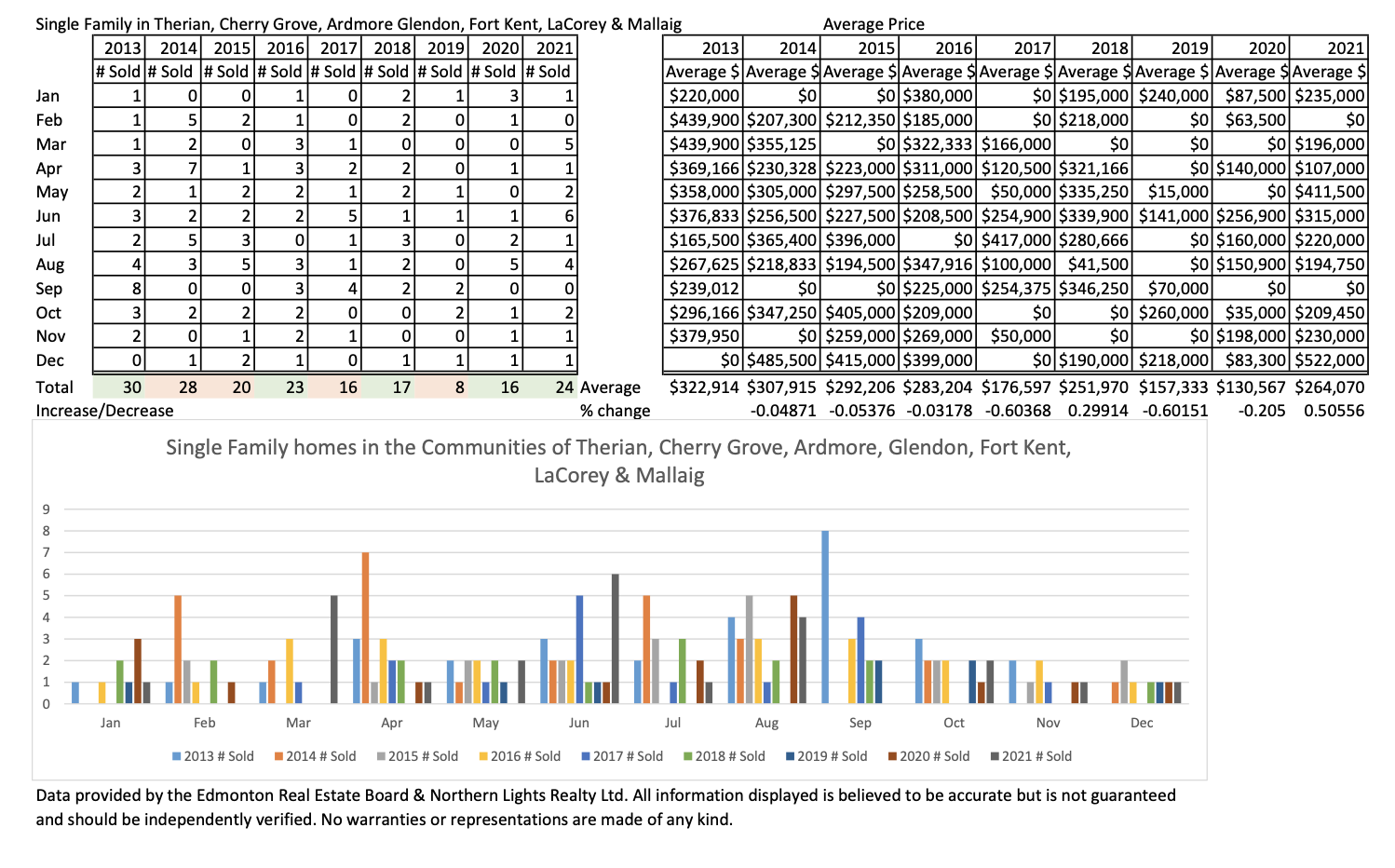Click the 9 label on the chart y-axis
Image resolution: width=1395 pixels, height=868 pixels.
point(47,509)
